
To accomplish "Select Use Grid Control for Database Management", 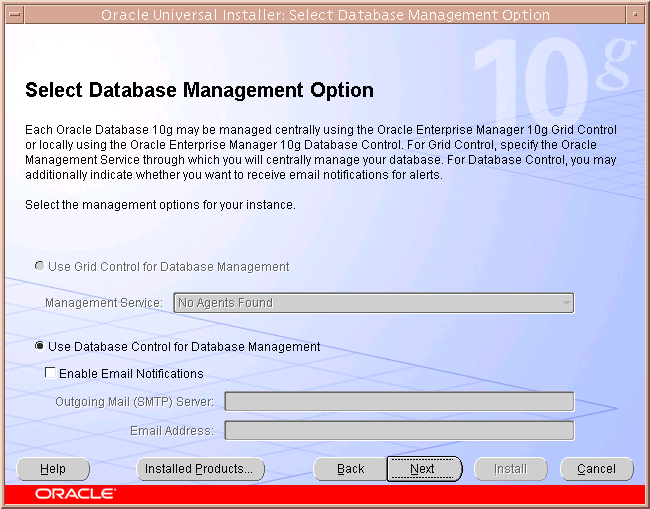I will pos(40,267).
